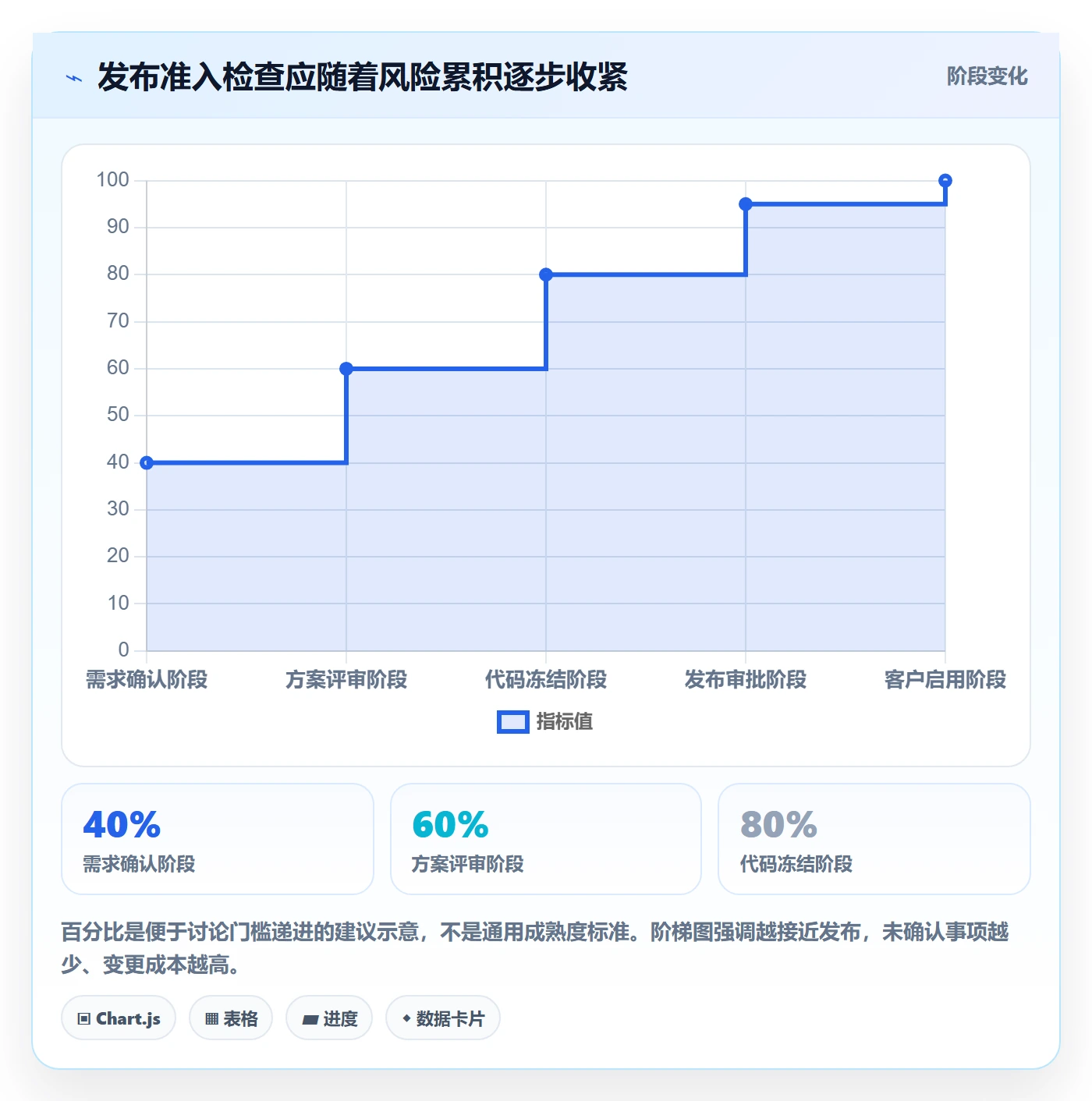Click the data point at 客户启用阶段 (100)
Image resolution: width=1092 pixels, height=1101 pixels.
pos(945,181)
